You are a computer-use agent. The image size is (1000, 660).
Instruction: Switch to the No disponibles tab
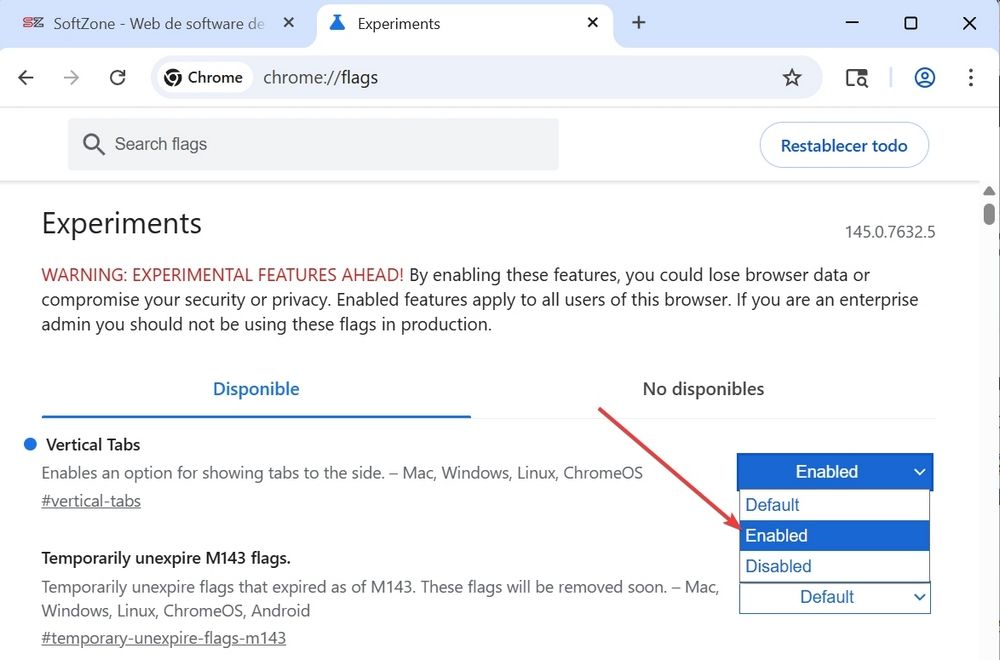(703, 389)
